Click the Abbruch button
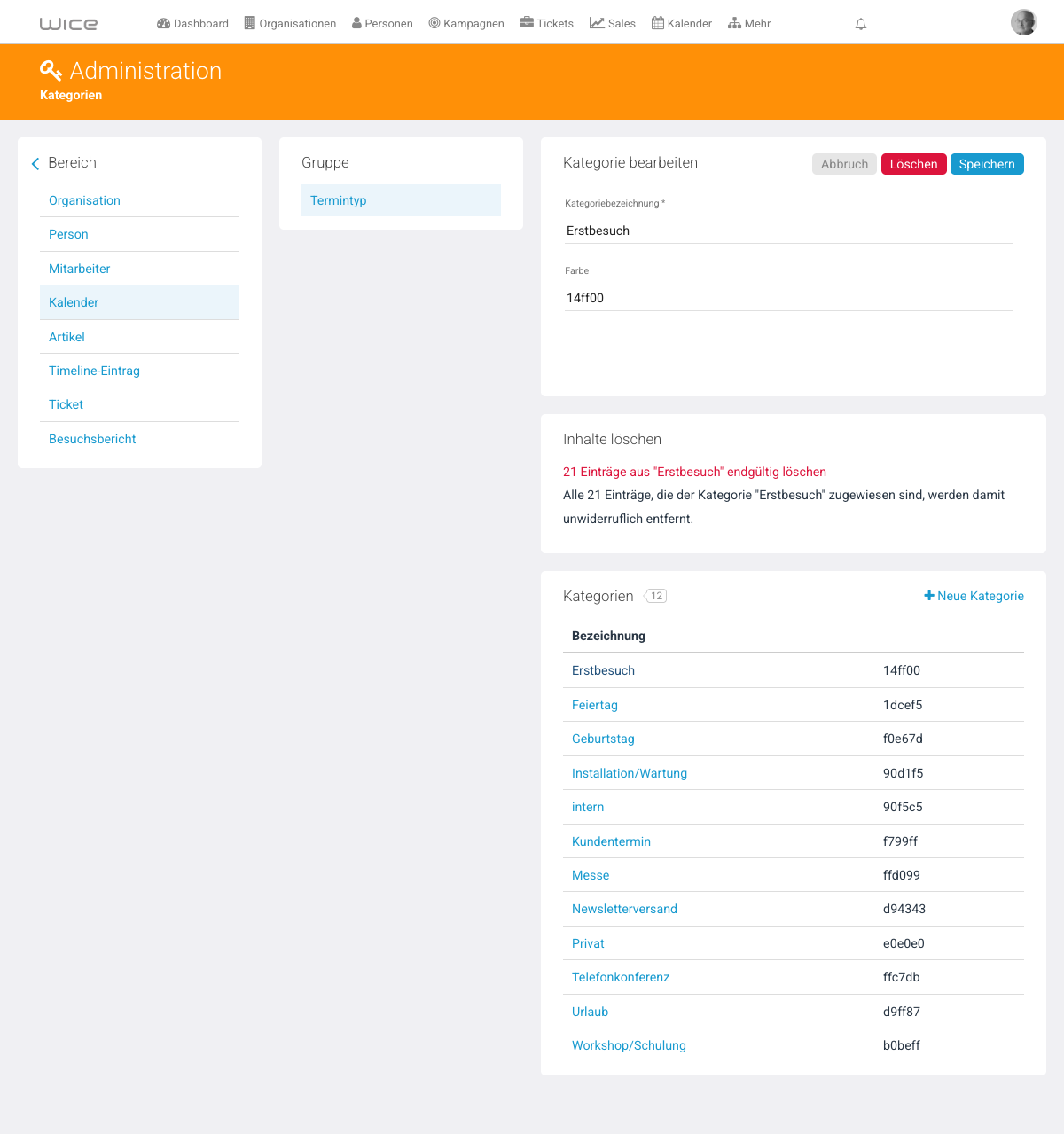Image resolution: width=1064 pixels, height=1134 pixels. (x=844, y=164)
